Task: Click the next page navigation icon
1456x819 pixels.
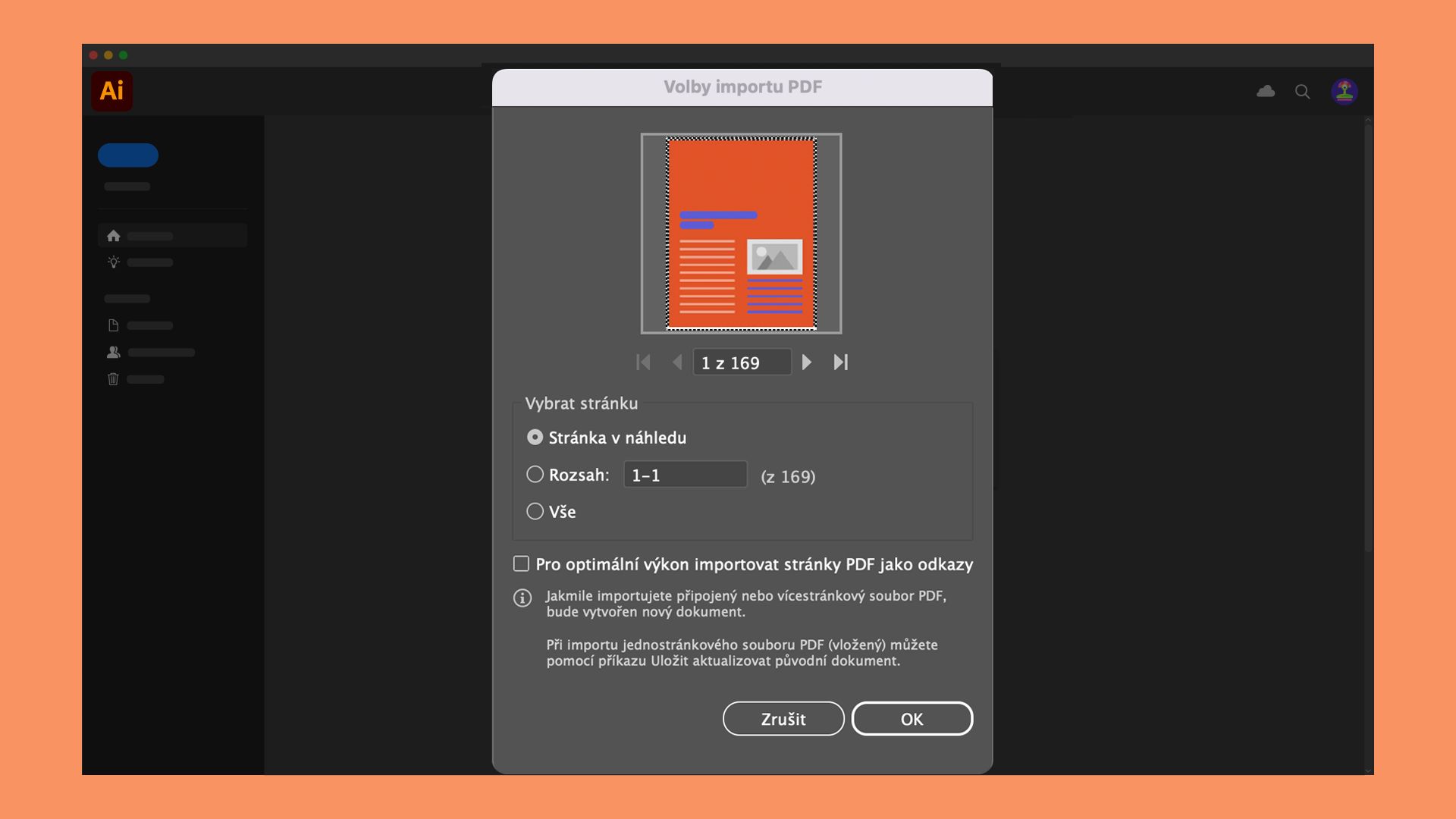Action: click(x=807, y=362)
